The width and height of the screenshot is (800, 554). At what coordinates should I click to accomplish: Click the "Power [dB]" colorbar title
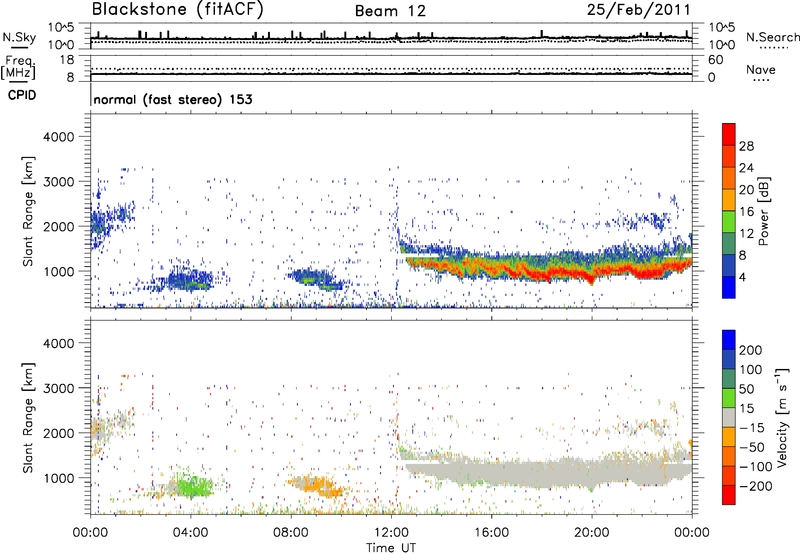click(764, 211)
